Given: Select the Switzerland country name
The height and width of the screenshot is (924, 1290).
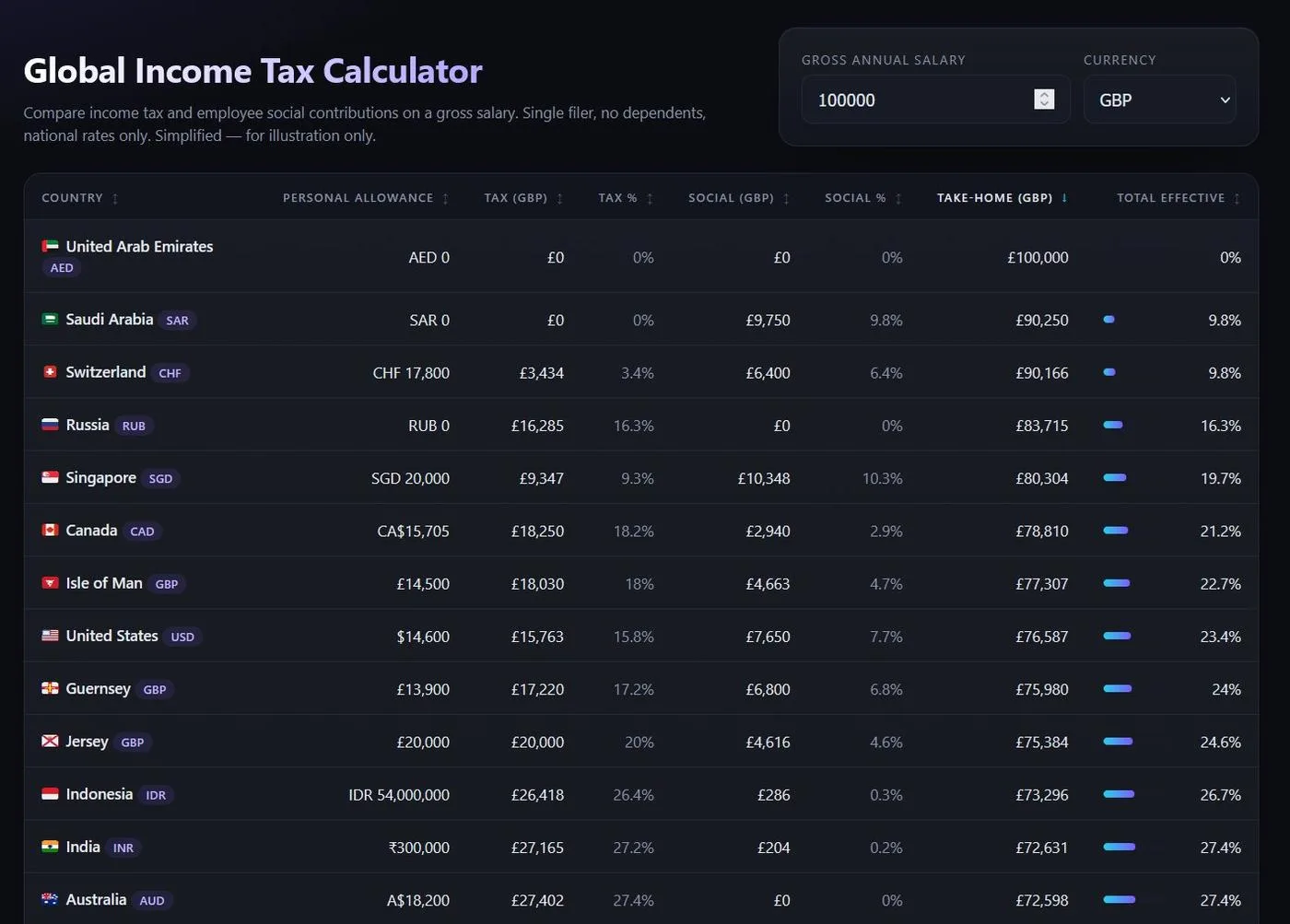Looking at the screenshot, I should (106, 372).
